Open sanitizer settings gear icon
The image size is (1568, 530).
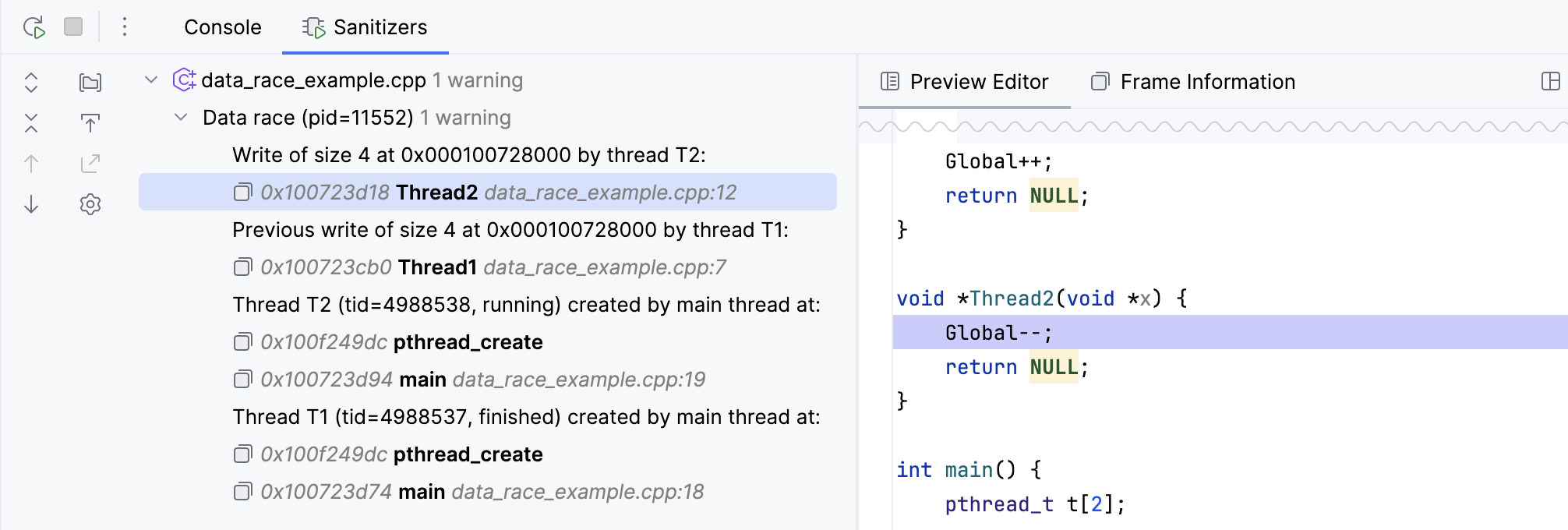point(90,204)
